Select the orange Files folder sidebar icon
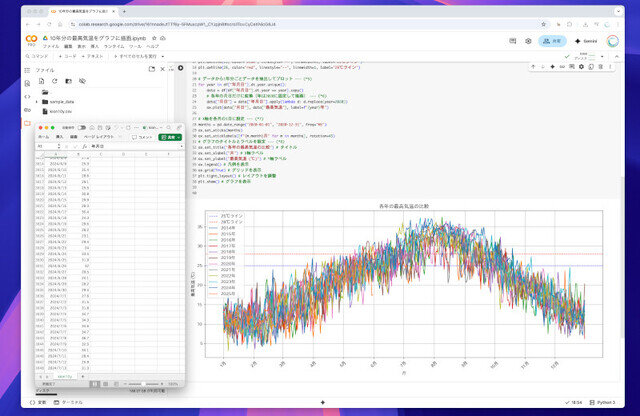 (27, 123)
